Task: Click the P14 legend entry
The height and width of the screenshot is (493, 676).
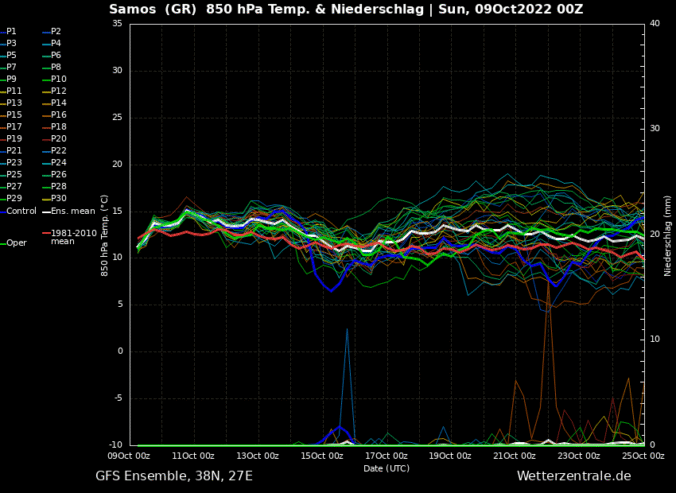Action: (58, 103)
